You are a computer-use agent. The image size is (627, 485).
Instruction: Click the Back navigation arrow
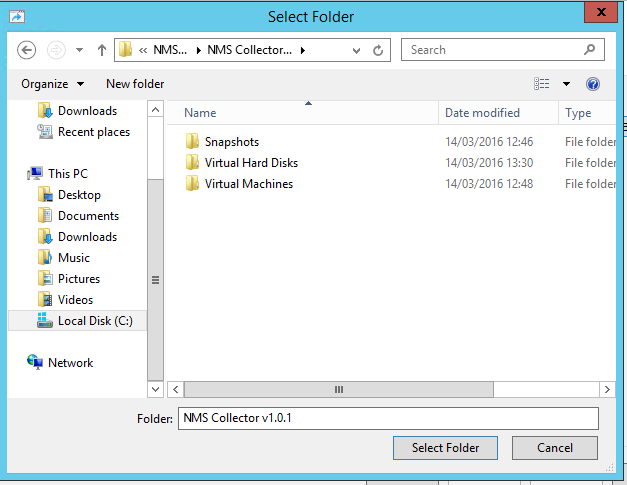27,50
